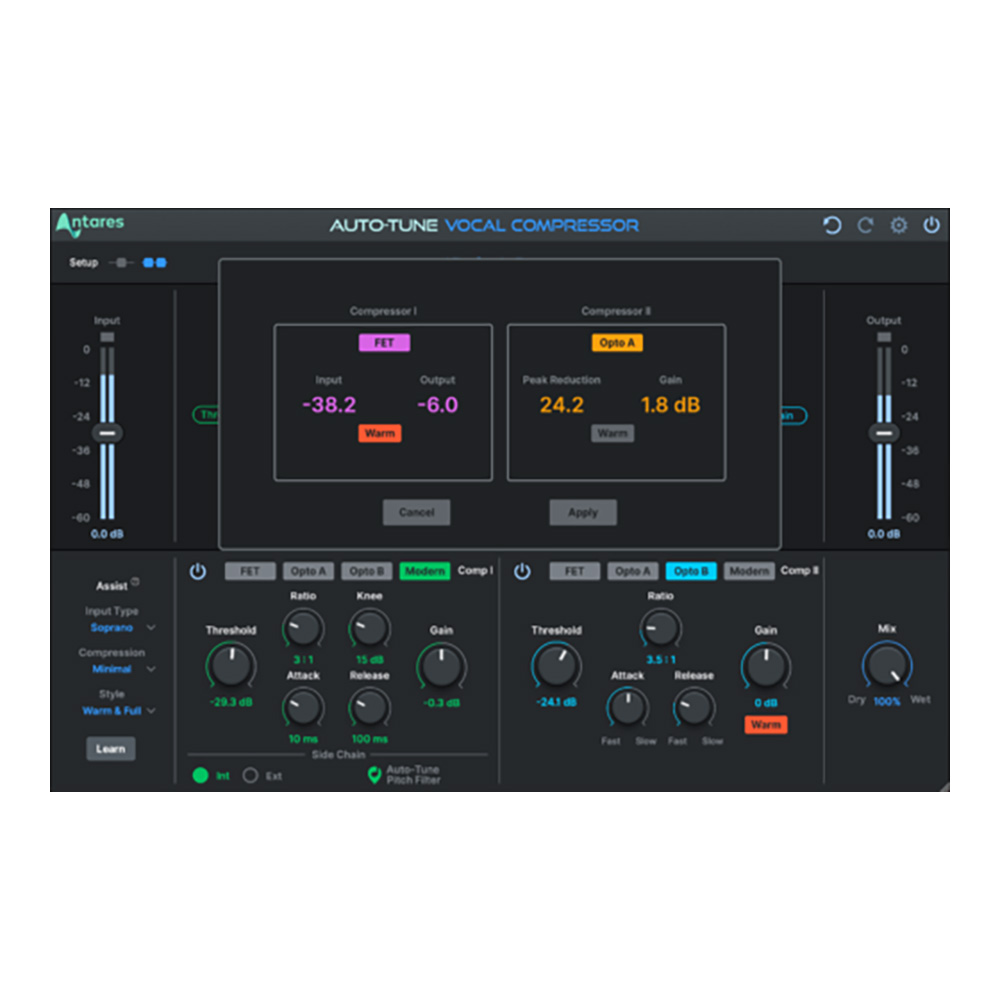1000x1000 pixels.
Task: Click the -6.0 Output value
Action: tap(438, 405)
